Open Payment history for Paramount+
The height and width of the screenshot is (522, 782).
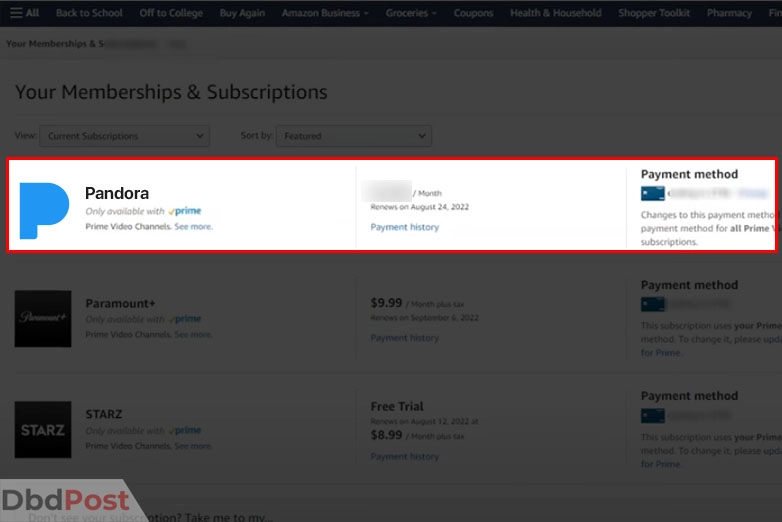pos(404,338)
